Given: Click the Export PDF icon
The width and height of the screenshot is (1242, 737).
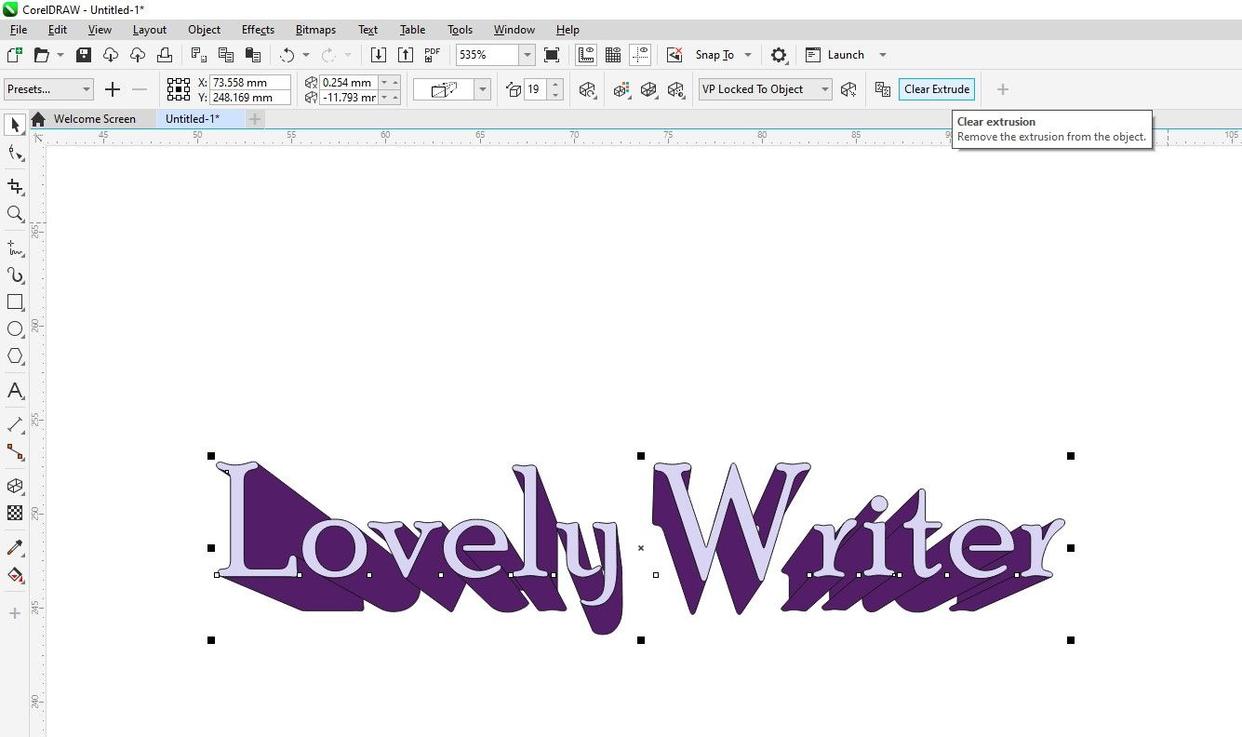Looking at the screenshot, I should tap(432, 55).
